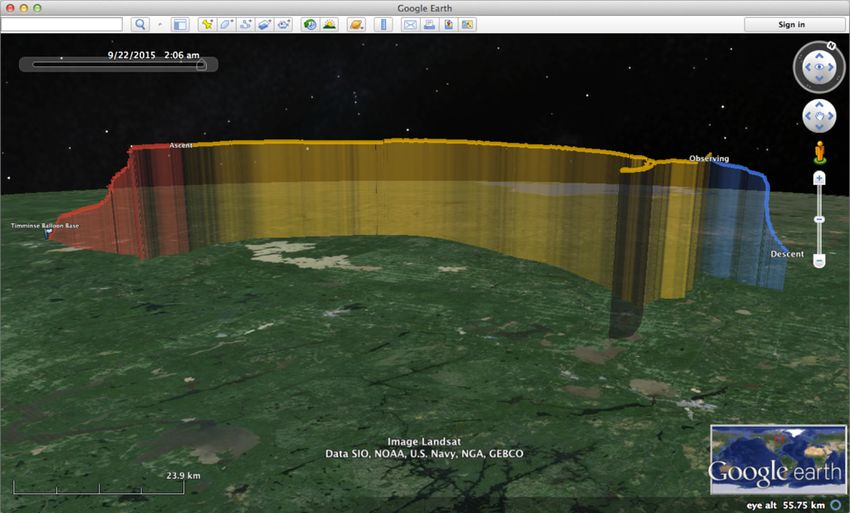Viewport: 850px width, 513px height.
Task: Click the move joystick hand center
Action: pyautogui.click(x=819, y=116)
